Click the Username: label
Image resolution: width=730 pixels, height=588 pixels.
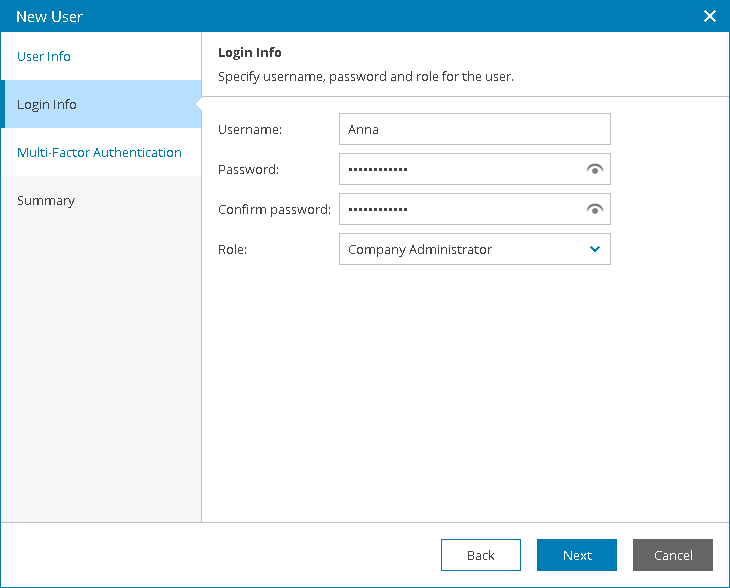250,129
